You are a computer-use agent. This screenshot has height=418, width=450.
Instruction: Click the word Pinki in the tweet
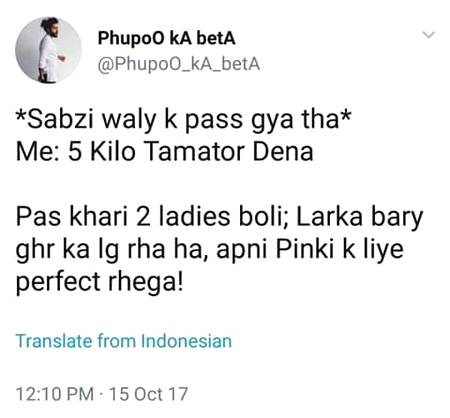(x=305, y=249)
